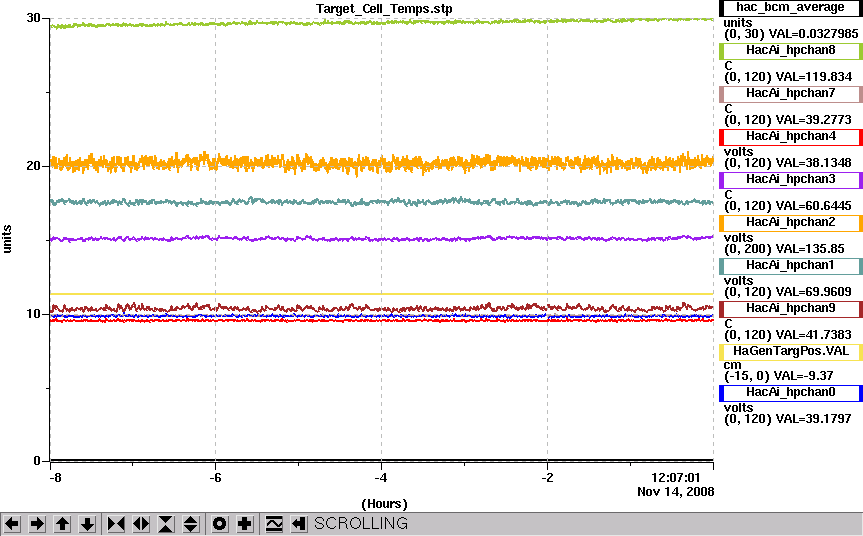Click the scroll-mode arrow icon beside SCROLLING
Image resolution: width=863 pixels, height=536 pixels.
pyautogui.click(x=298, y=523)
